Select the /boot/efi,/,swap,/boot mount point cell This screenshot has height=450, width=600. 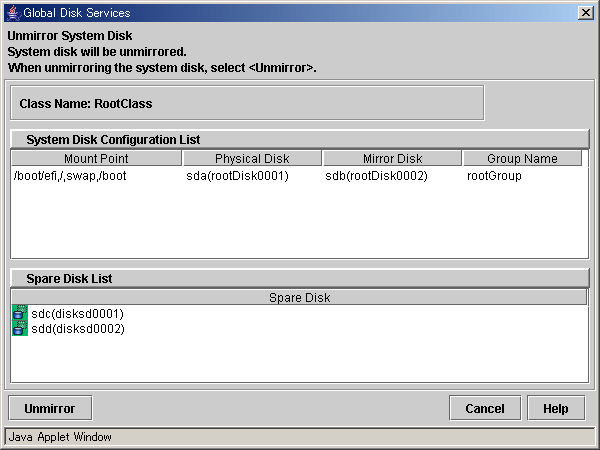pos(70,176)
